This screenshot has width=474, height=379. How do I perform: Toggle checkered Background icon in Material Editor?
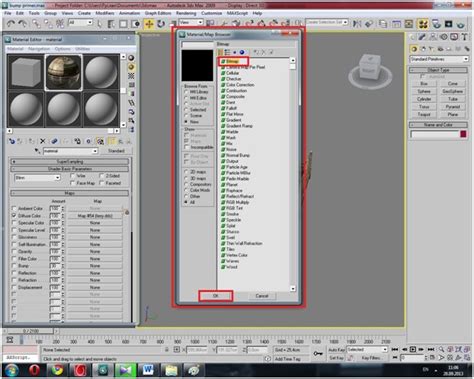pos(131,76)
